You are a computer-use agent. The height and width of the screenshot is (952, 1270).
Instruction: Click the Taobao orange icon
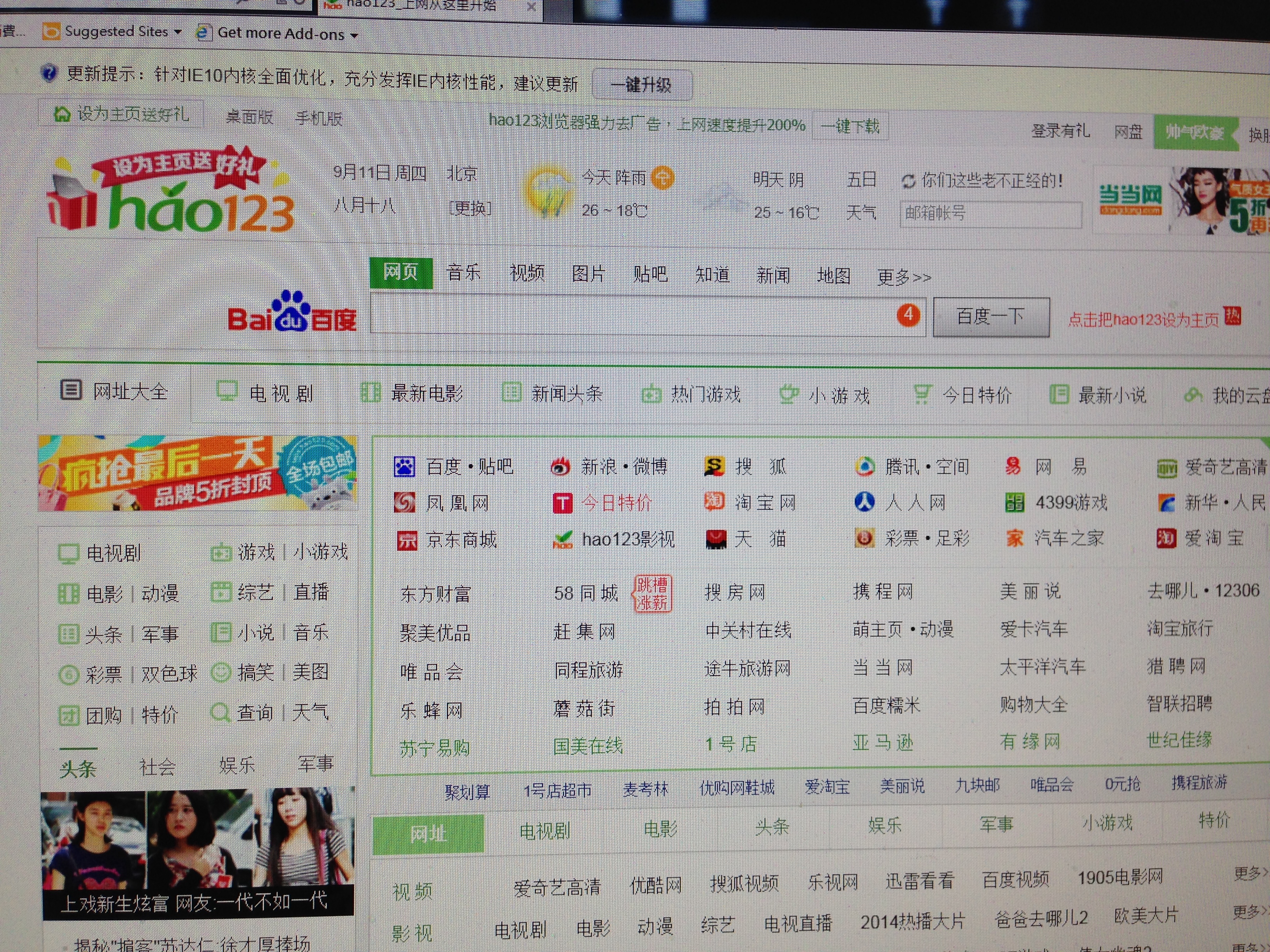tap(714, 502)
